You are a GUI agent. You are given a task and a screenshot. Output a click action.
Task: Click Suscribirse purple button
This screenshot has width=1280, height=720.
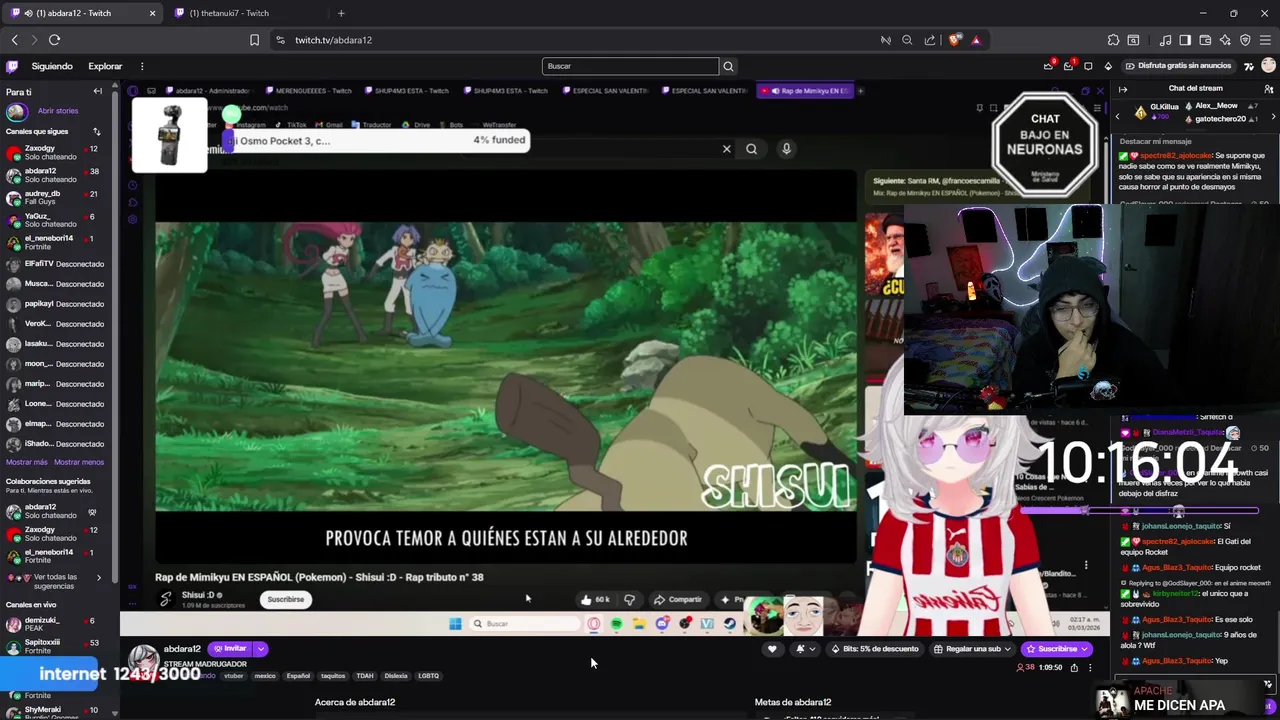tap(1056, 649)
